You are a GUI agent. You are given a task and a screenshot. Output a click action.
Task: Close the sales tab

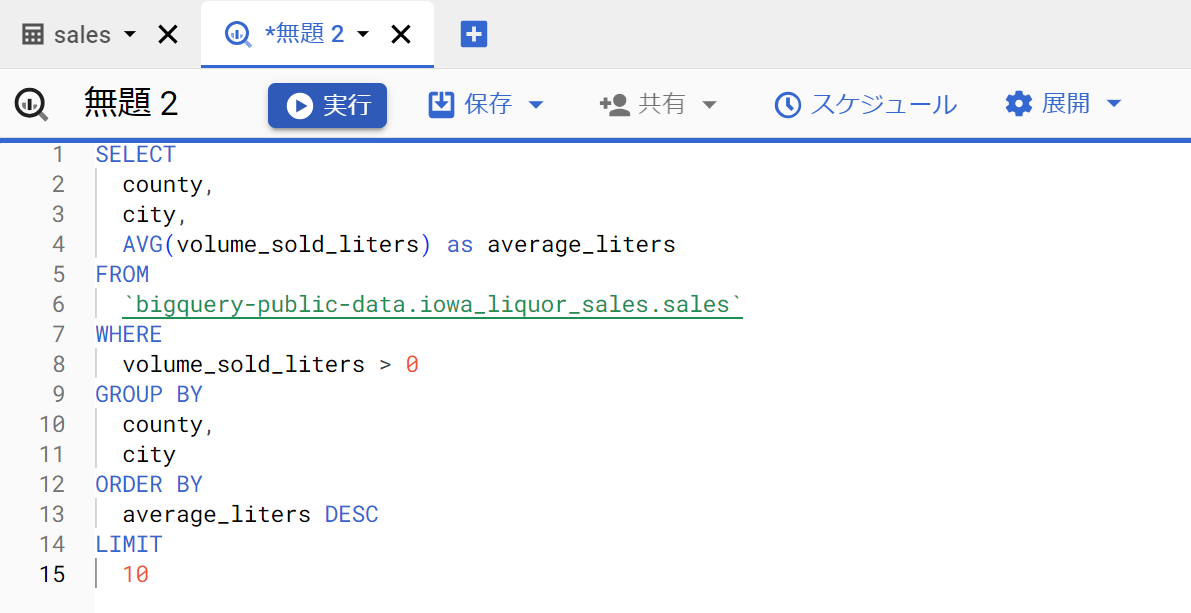point(167,34)
